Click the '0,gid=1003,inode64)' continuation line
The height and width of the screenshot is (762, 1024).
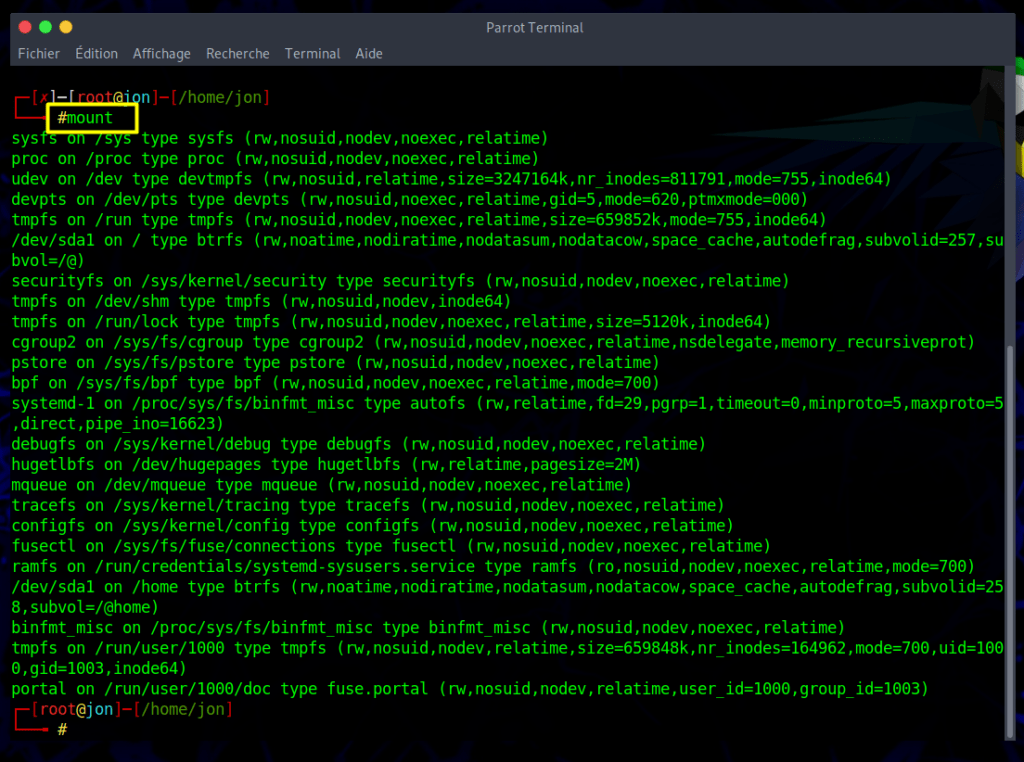coord(99,669)
